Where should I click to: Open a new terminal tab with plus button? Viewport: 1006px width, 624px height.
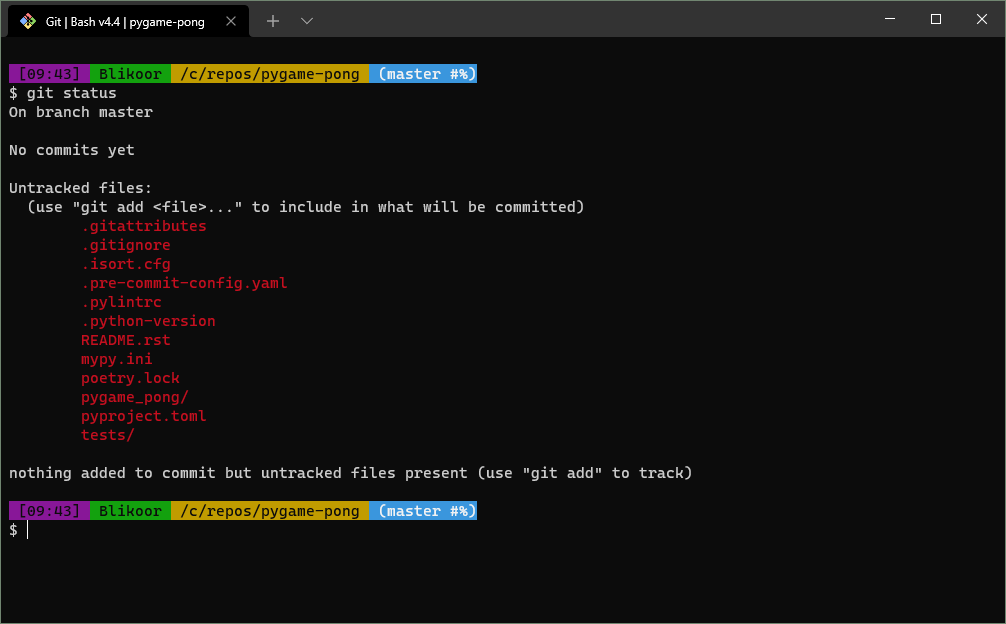pos(273,21)
